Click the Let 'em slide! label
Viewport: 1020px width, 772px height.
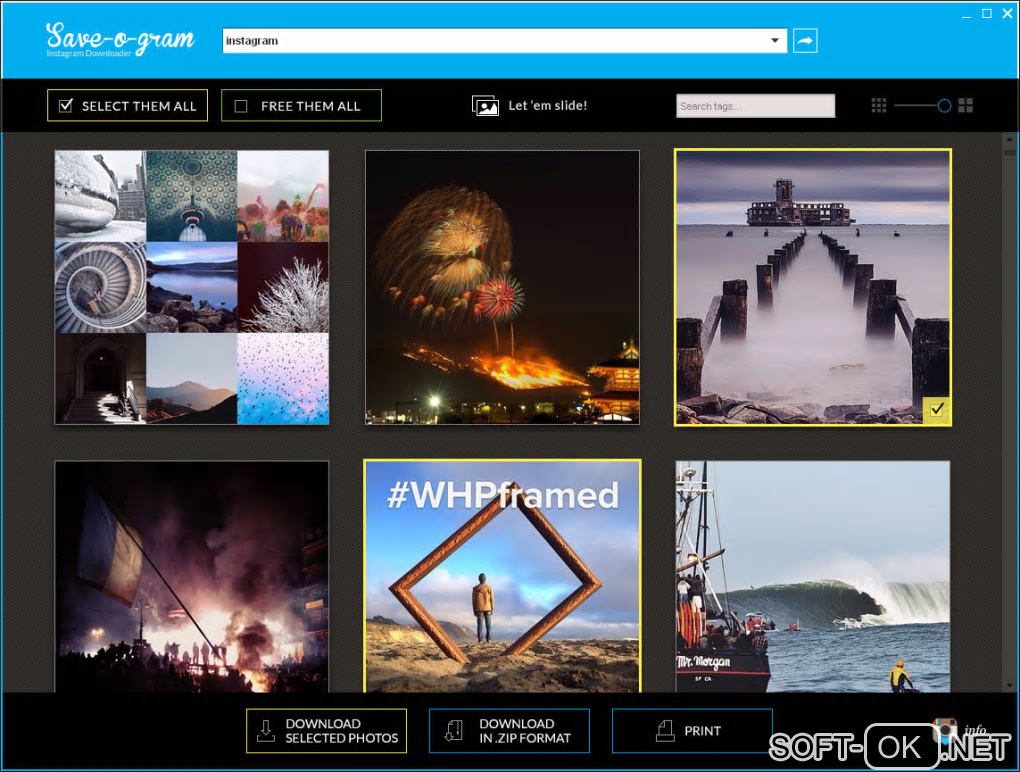click(548, 105)
